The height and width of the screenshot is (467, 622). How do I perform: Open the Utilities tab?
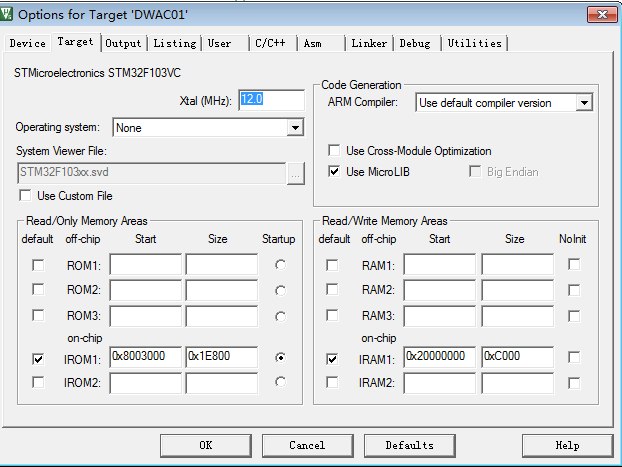(x=474, y=43)
